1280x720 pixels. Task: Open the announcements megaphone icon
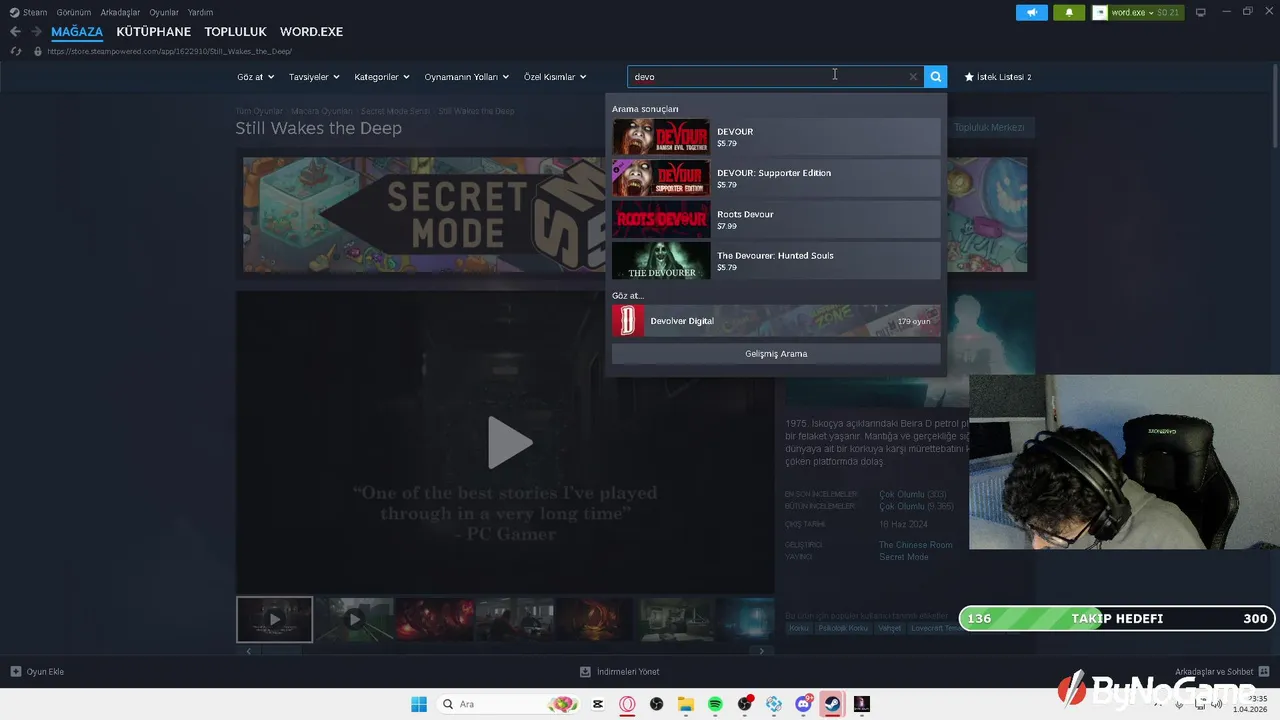pyautogui.click(x=1032, y=13)
